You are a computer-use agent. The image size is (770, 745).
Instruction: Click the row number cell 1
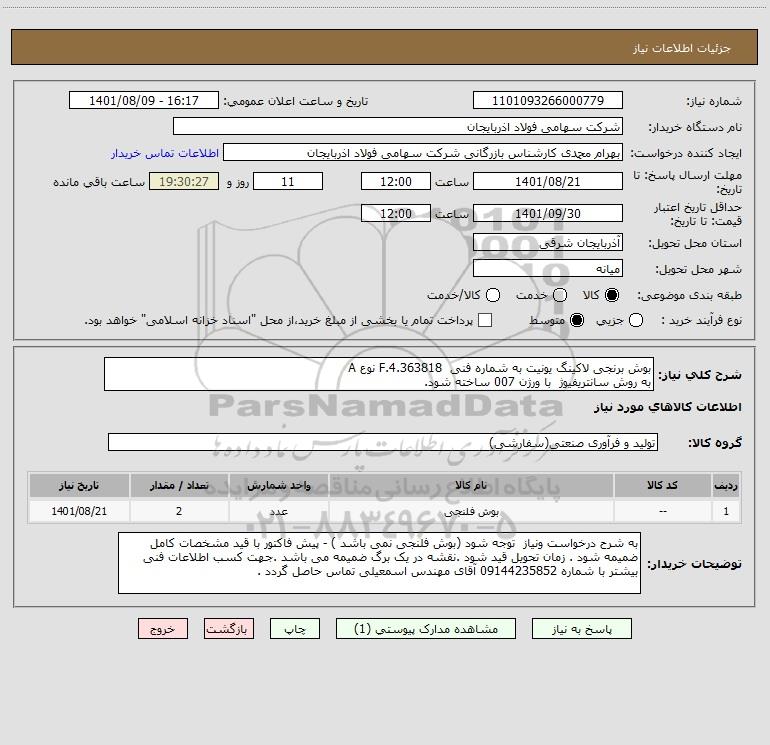(x=726, y=511)
